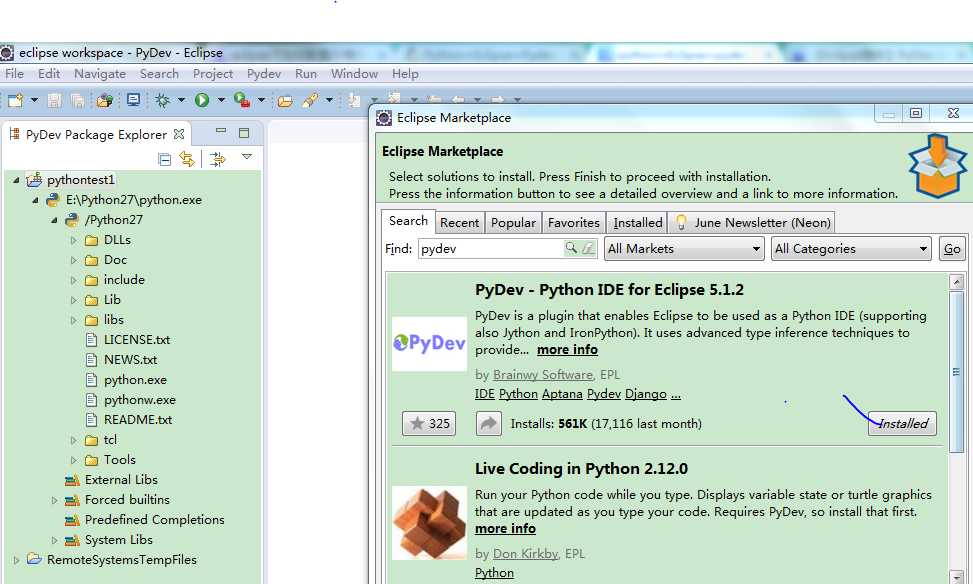The height and width of the screenshot is (584, 973).
Task: Select the Predefined Completions node
Action: (x=155, y=519)
